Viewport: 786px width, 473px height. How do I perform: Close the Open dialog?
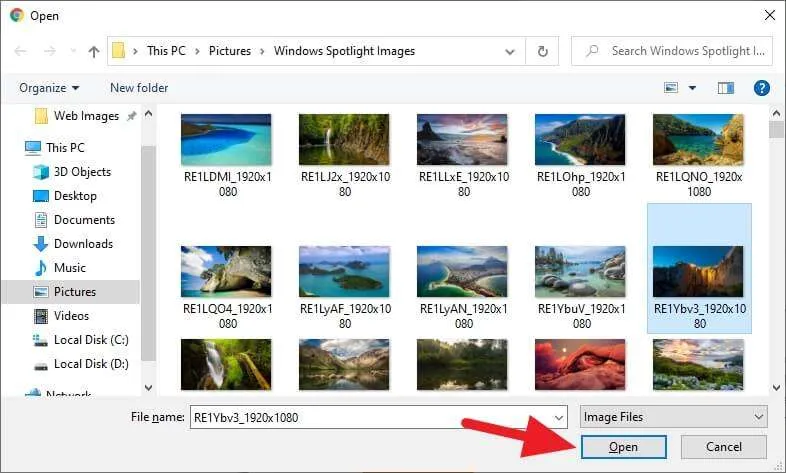click(770, 16)
